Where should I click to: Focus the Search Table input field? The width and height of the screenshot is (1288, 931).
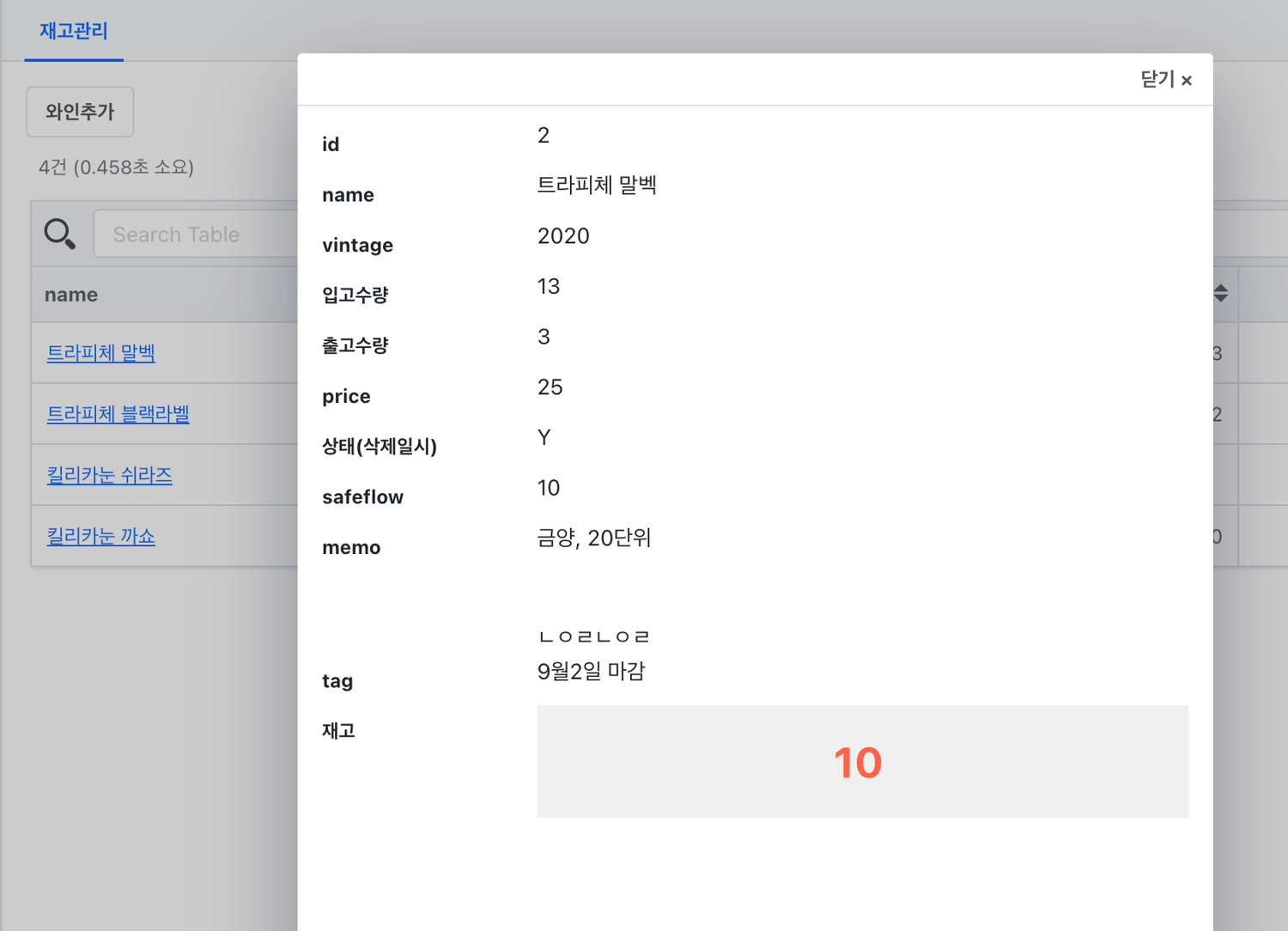click(196, 234)
